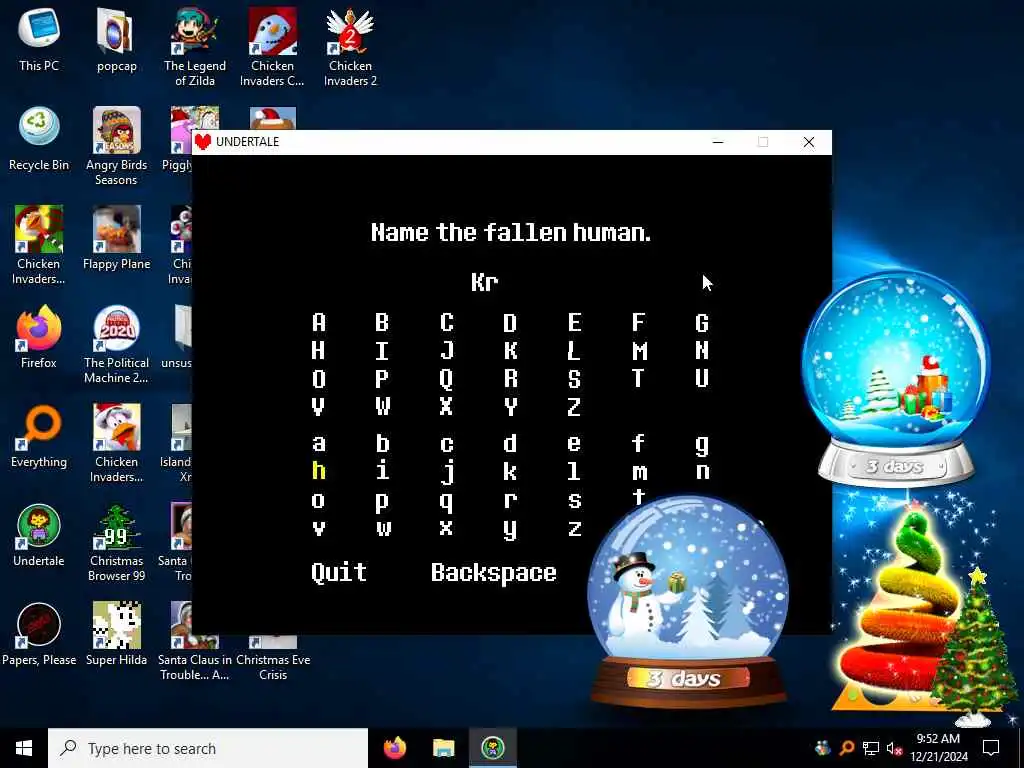Screen dimensions: 1024x768
Task: Choose lowercase letter p
Action: pos(383,502)
